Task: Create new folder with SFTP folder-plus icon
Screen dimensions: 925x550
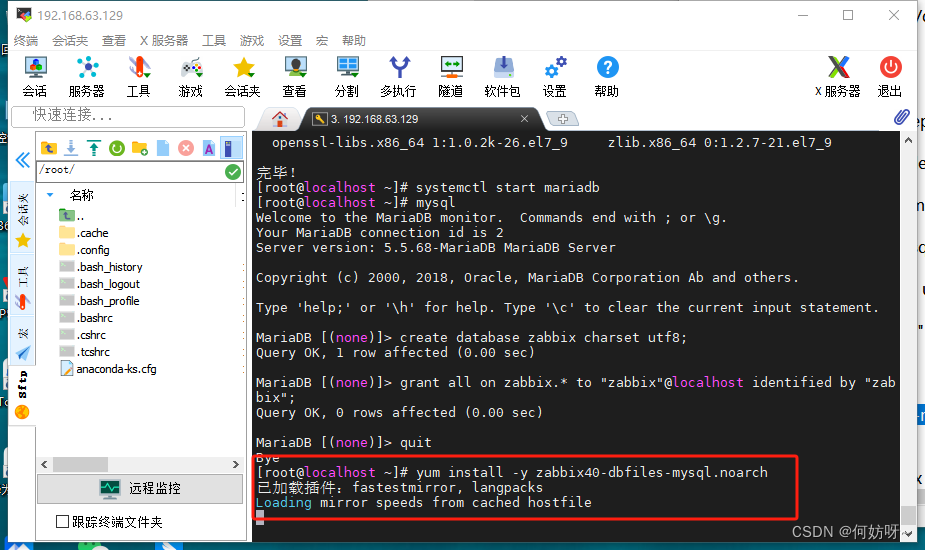Action: (140, 148)
